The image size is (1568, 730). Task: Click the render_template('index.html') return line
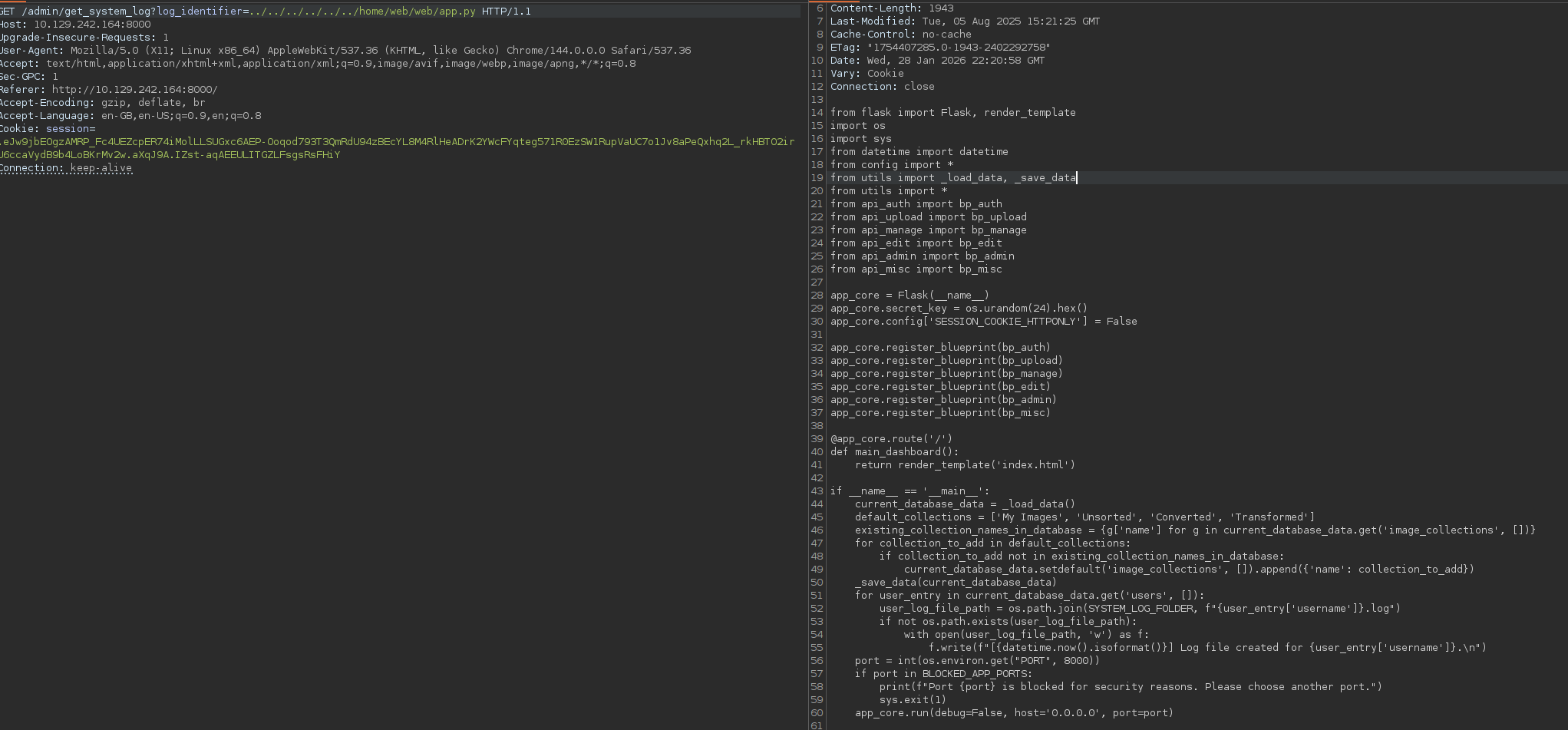[966, 465]
